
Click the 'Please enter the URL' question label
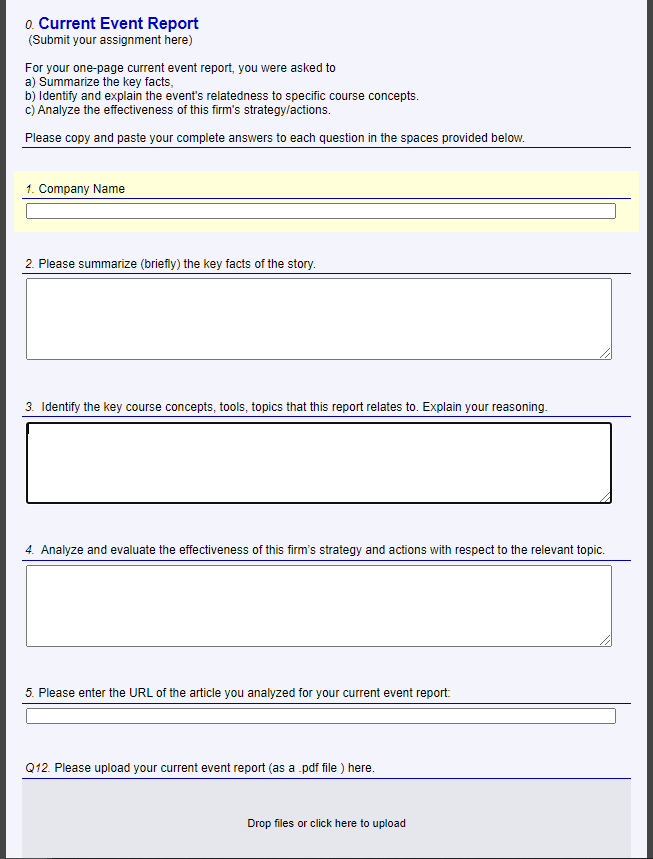[x=244, y=693]
